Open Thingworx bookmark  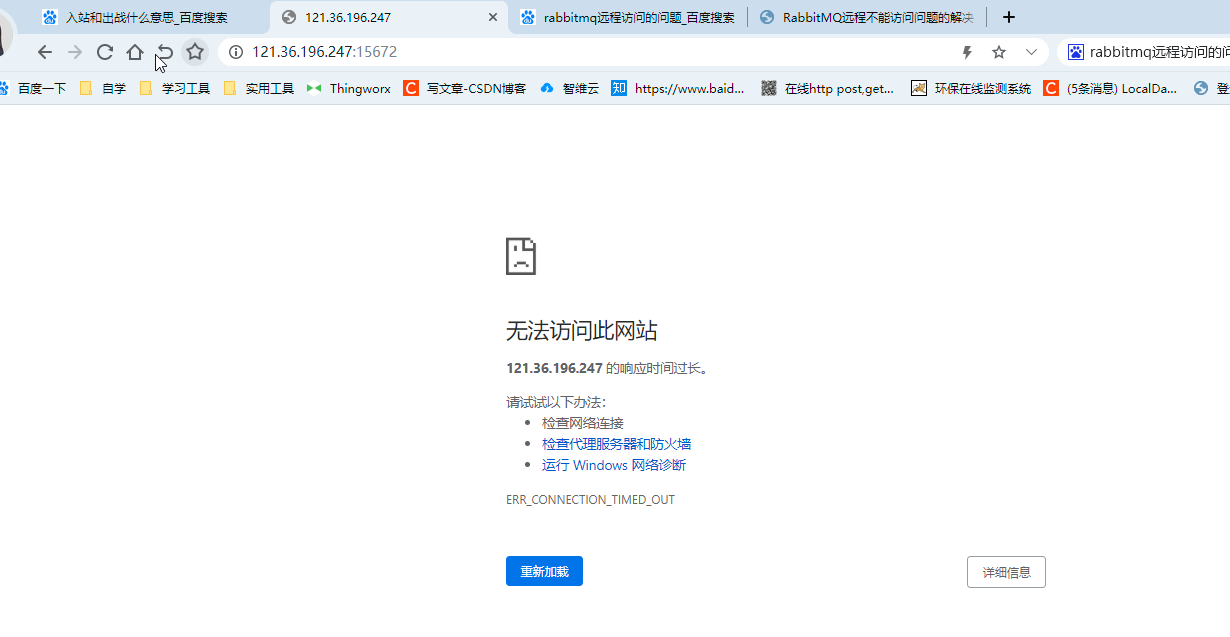349,88
